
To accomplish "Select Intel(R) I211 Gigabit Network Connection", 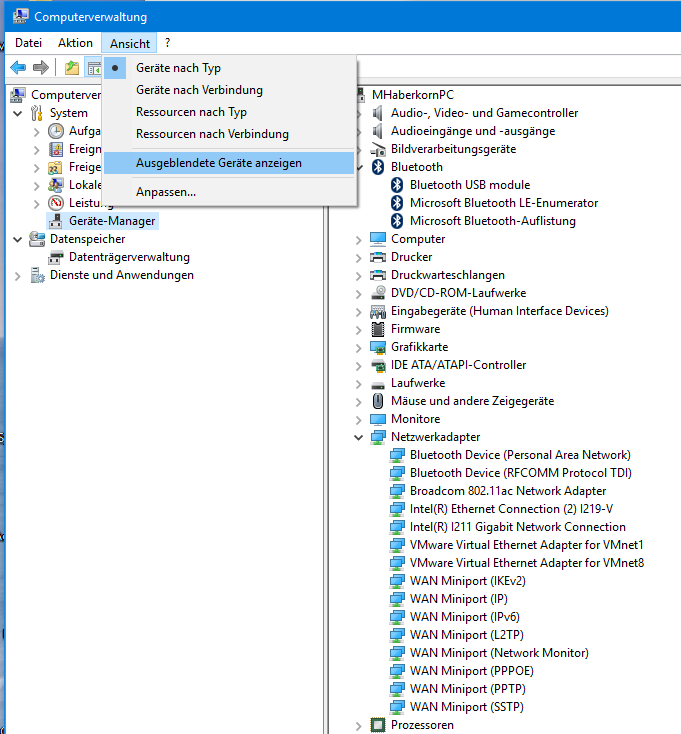I will tap(518, 527).
